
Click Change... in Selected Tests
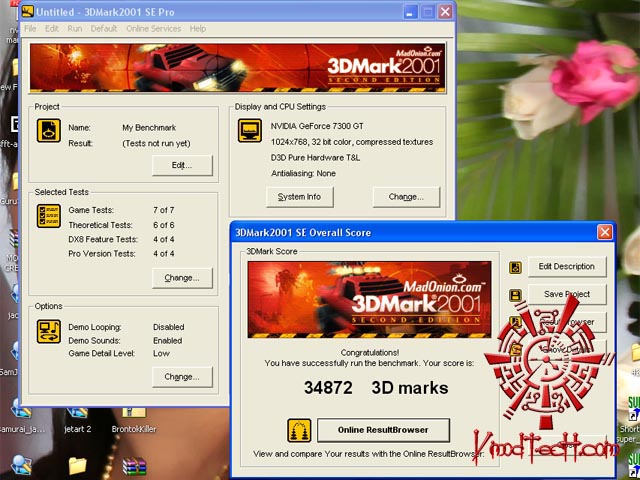point(182,278)
